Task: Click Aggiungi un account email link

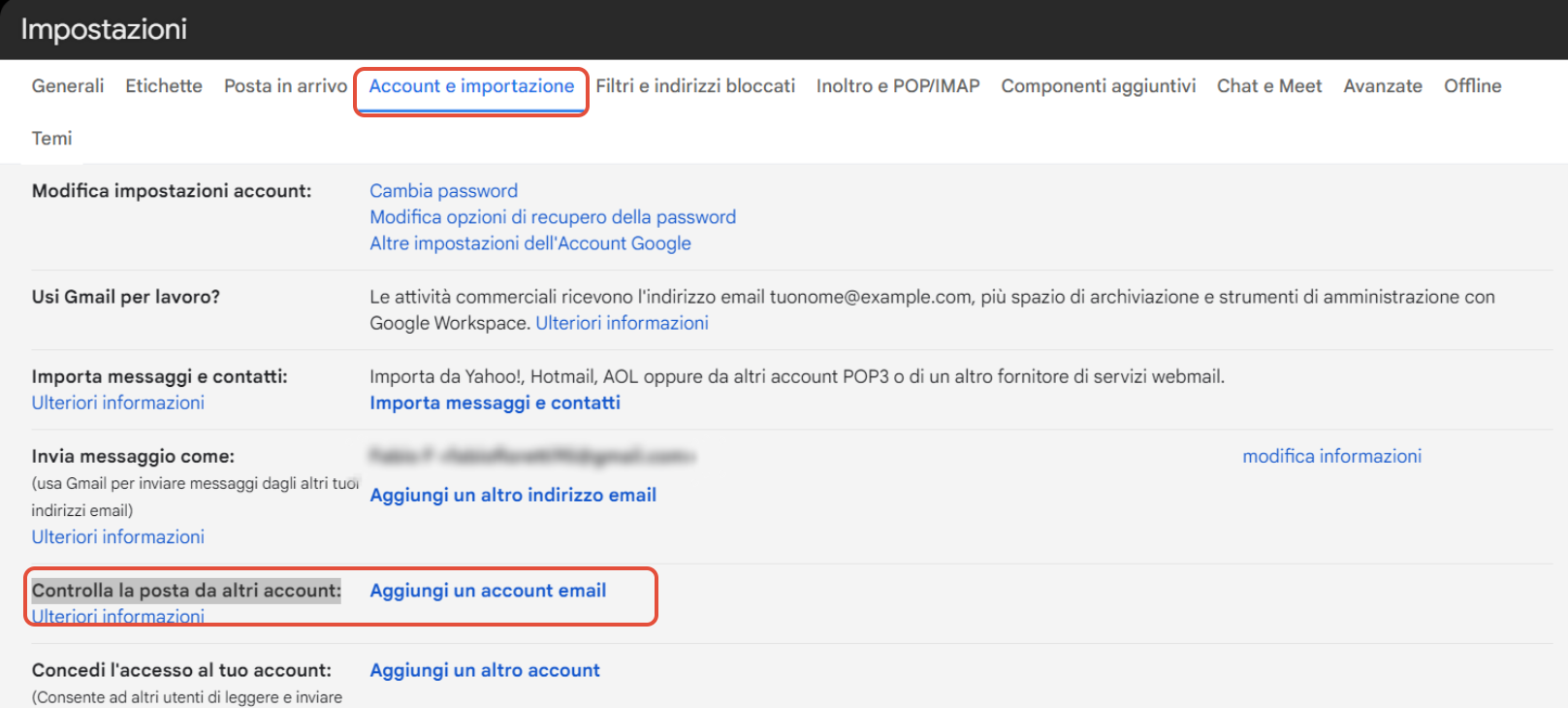Action: click(488, 591)
